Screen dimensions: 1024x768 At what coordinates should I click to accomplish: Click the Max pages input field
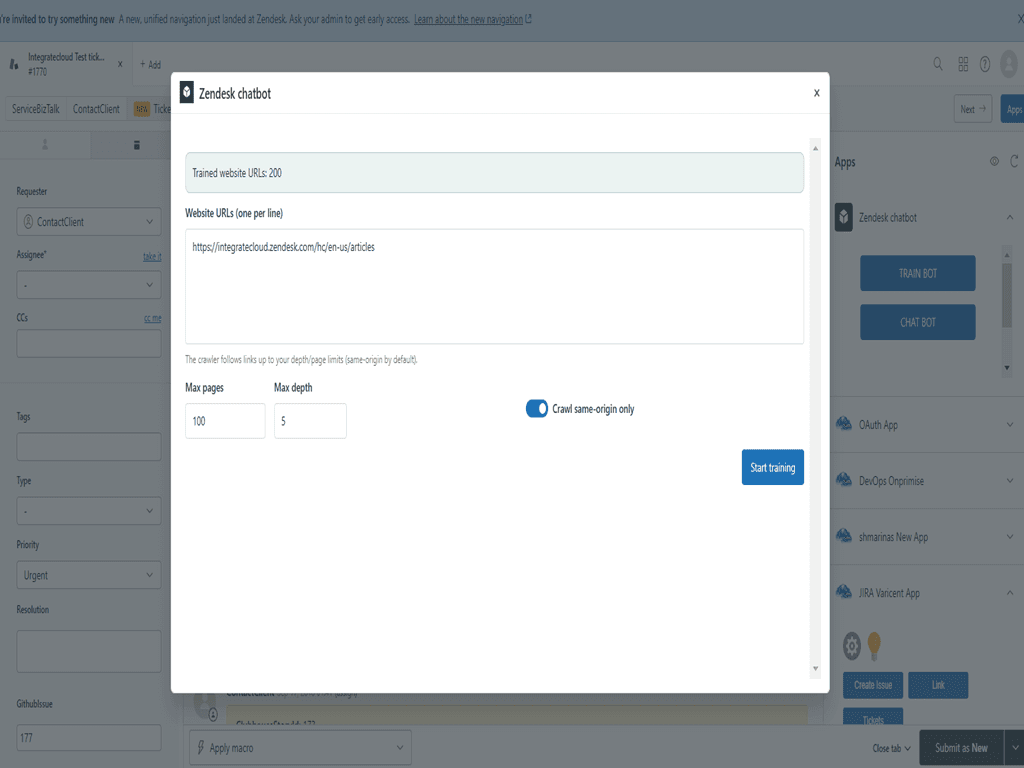click(x=225, y=421)
